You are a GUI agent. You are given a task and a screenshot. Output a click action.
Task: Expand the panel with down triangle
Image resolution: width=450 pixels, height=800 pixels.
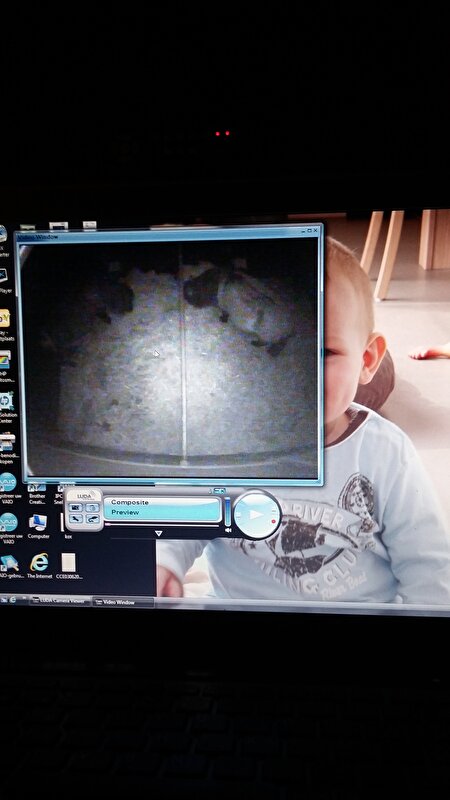click(x=158, y=534)
